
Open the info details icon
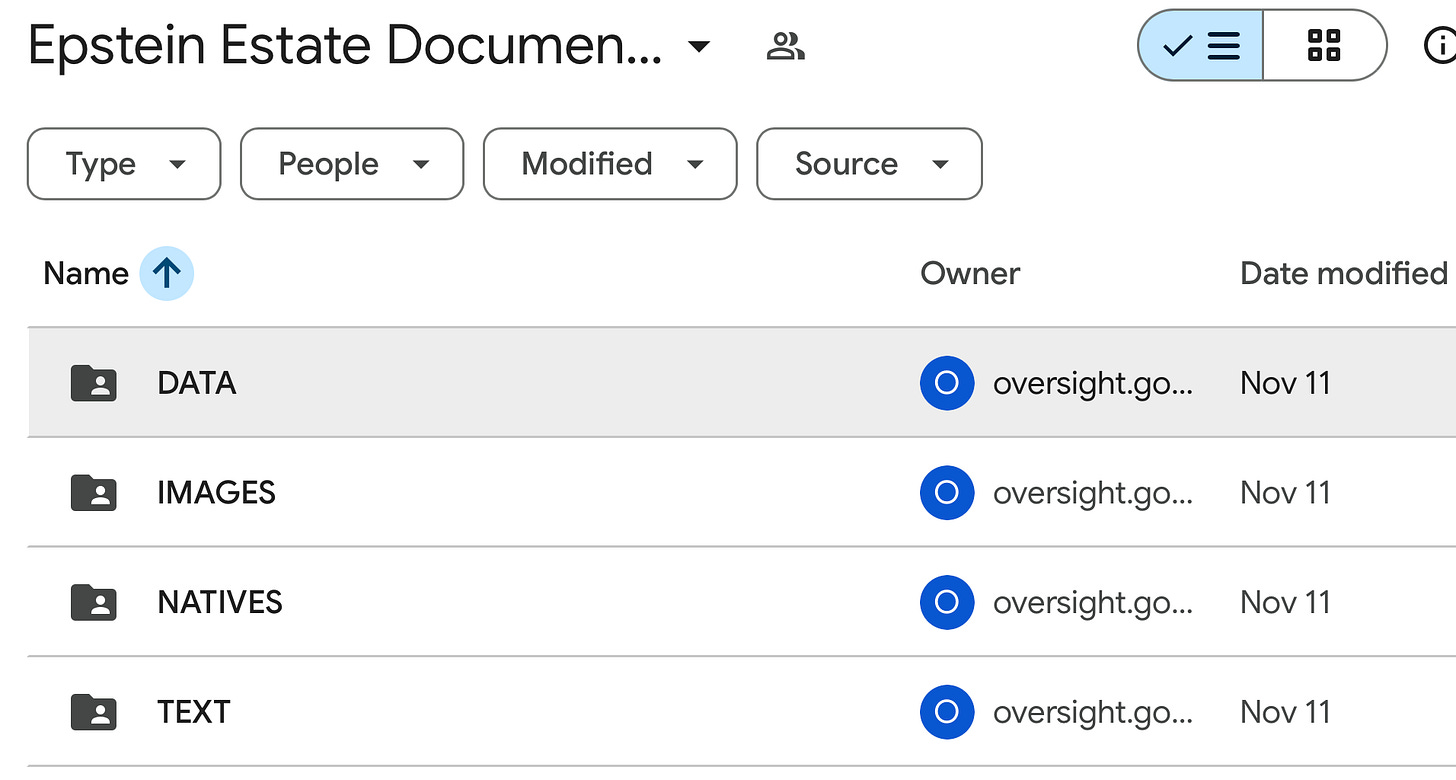(1440, 45)
